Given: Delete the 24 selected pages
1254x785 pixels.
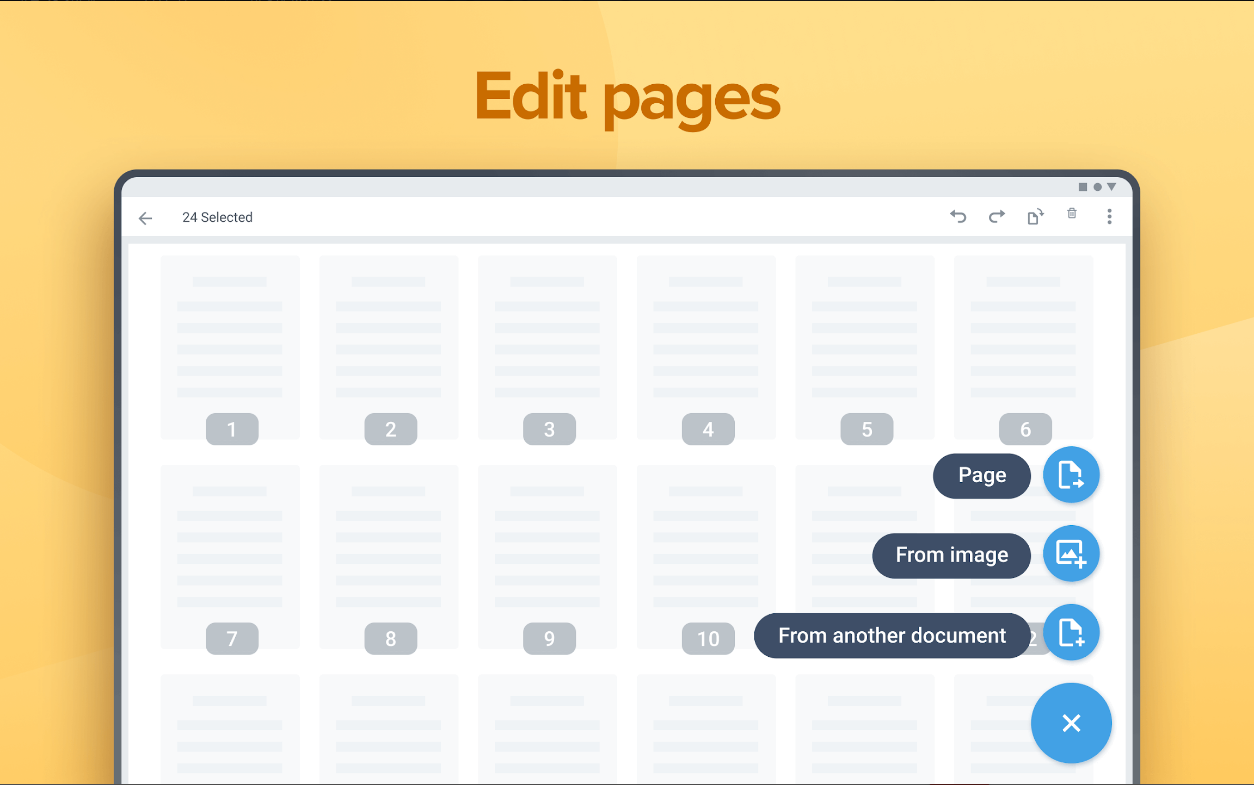Looking at the screenshot, I should point(1071,216).
